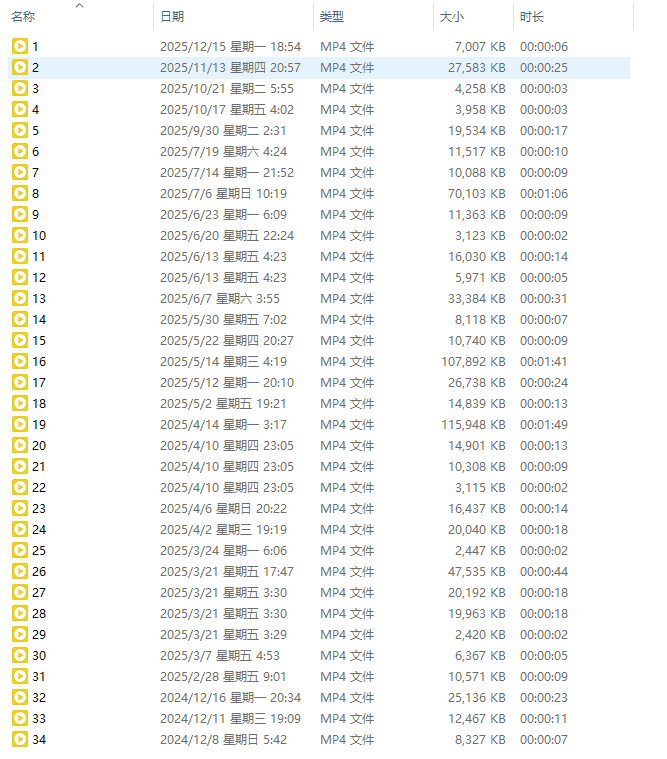Select the video icon for file 34
Viewport: 667px width, 759px height.
[20, 739]
